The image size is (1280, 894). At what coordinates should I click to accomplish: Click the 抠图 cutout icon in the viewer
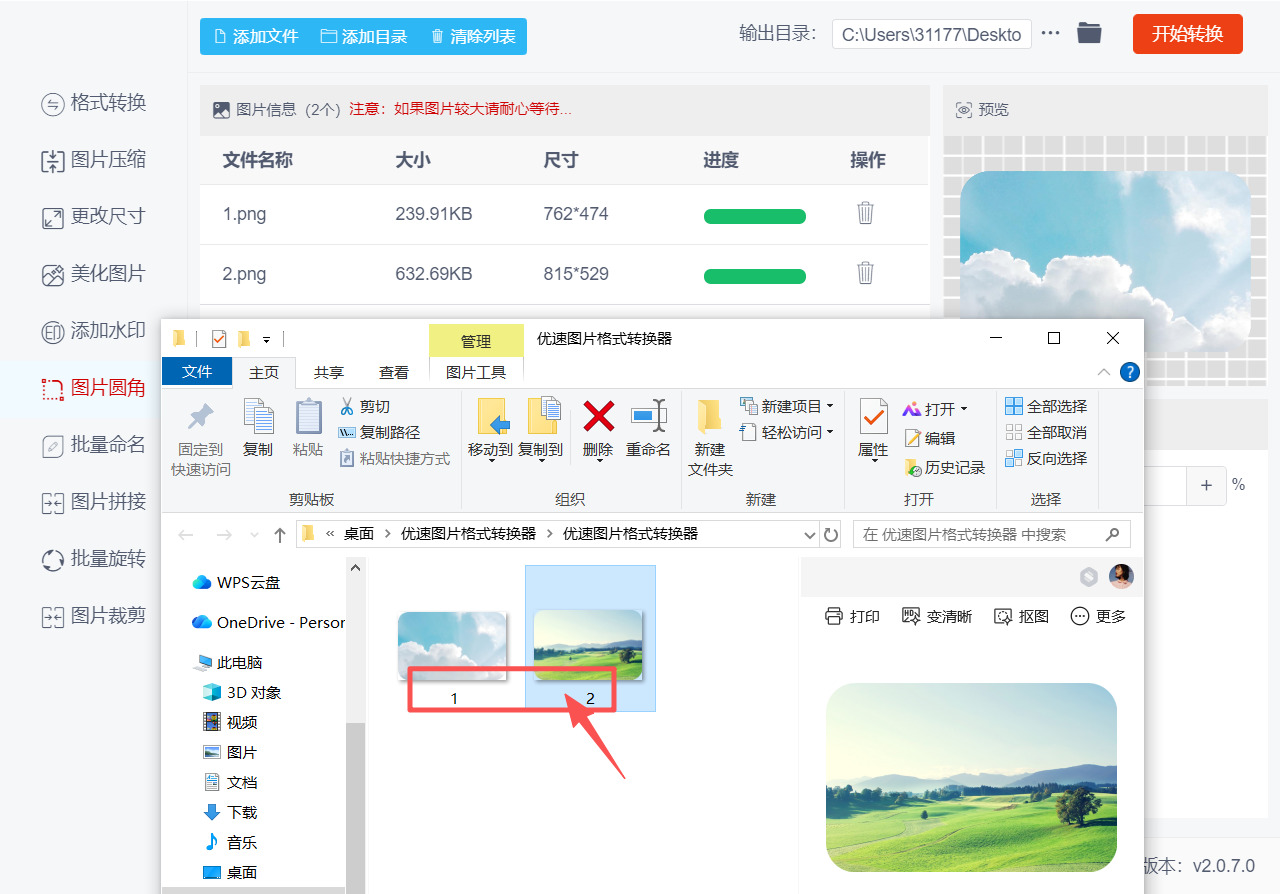coord(1021,617)
